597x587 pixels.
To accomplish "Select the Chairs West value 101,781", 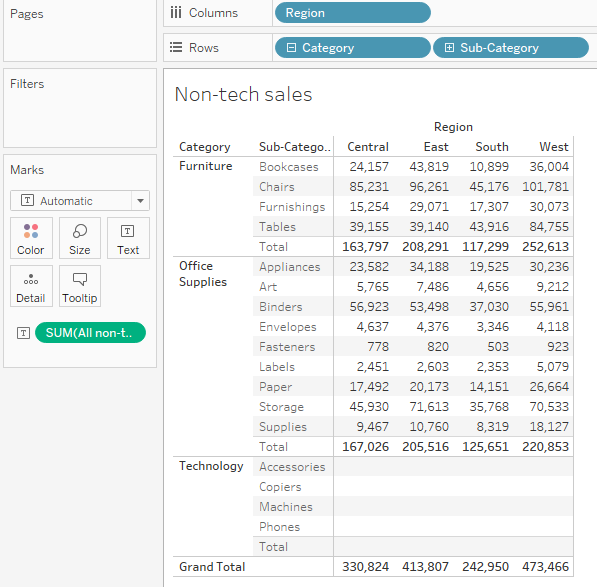I will 545,187.
